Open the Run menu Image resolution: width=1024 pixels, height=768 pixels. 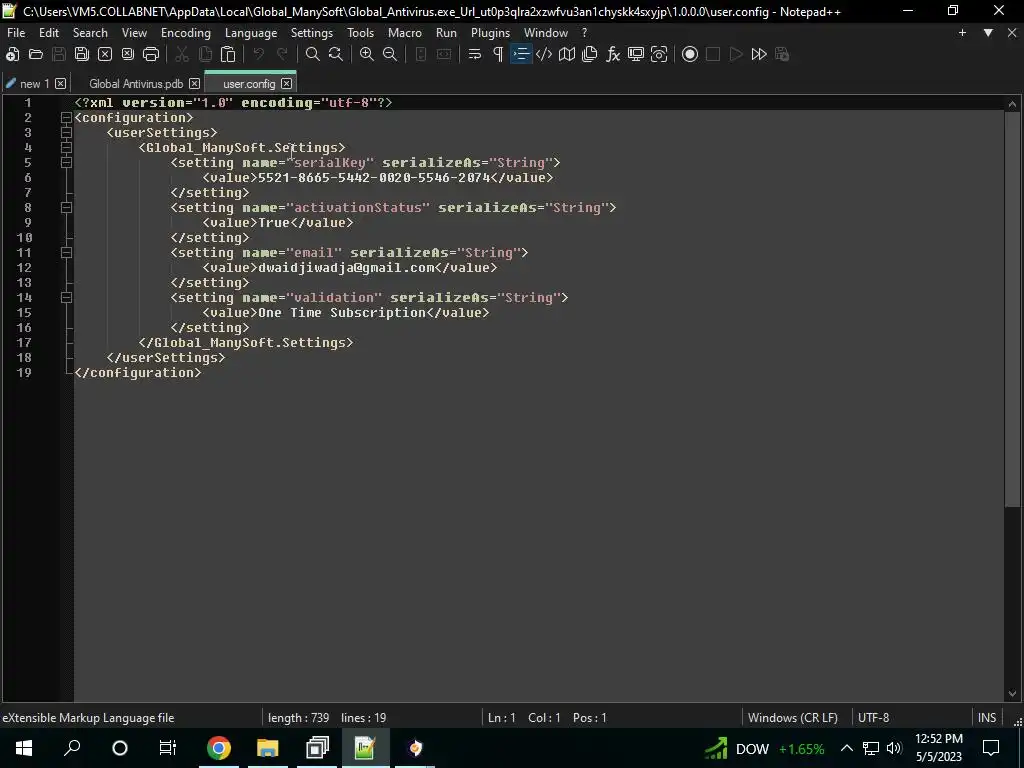point(446,33)
